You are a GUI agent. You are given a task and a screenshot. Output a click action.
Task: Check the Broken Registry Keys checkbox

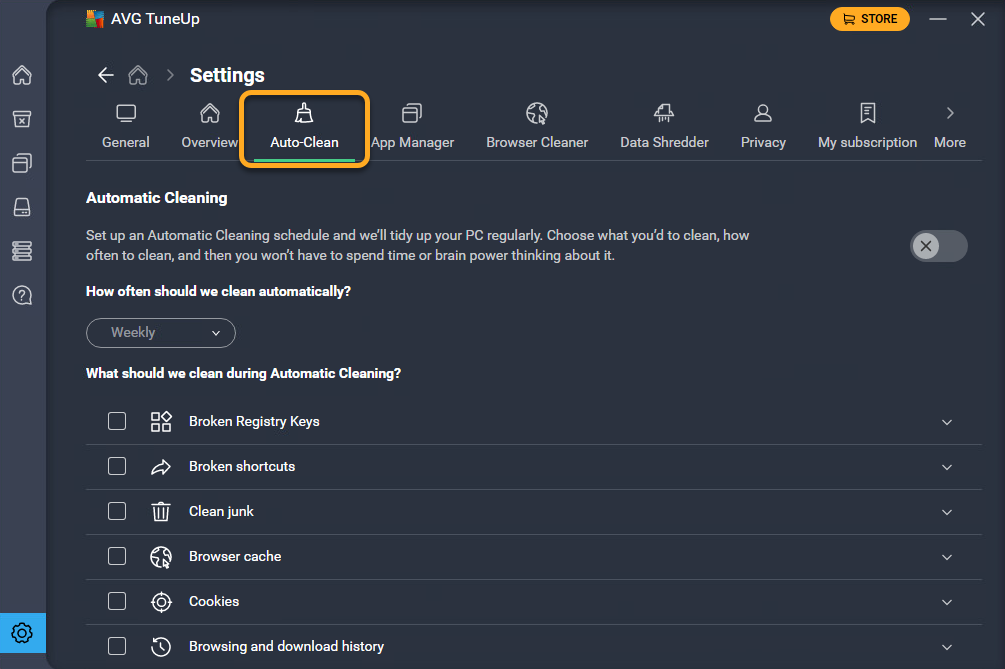click(117, 421)
